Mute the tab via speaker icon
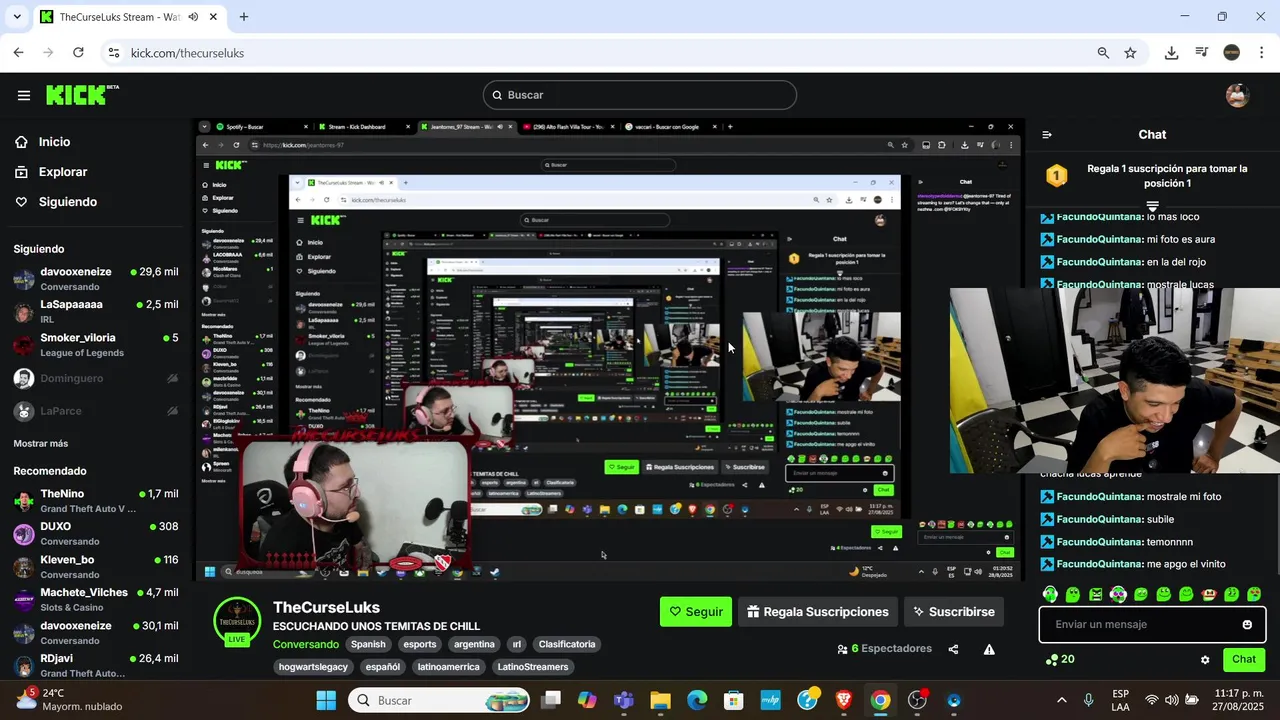Screen dimensions: 1280x720 (x=193, y=17)
